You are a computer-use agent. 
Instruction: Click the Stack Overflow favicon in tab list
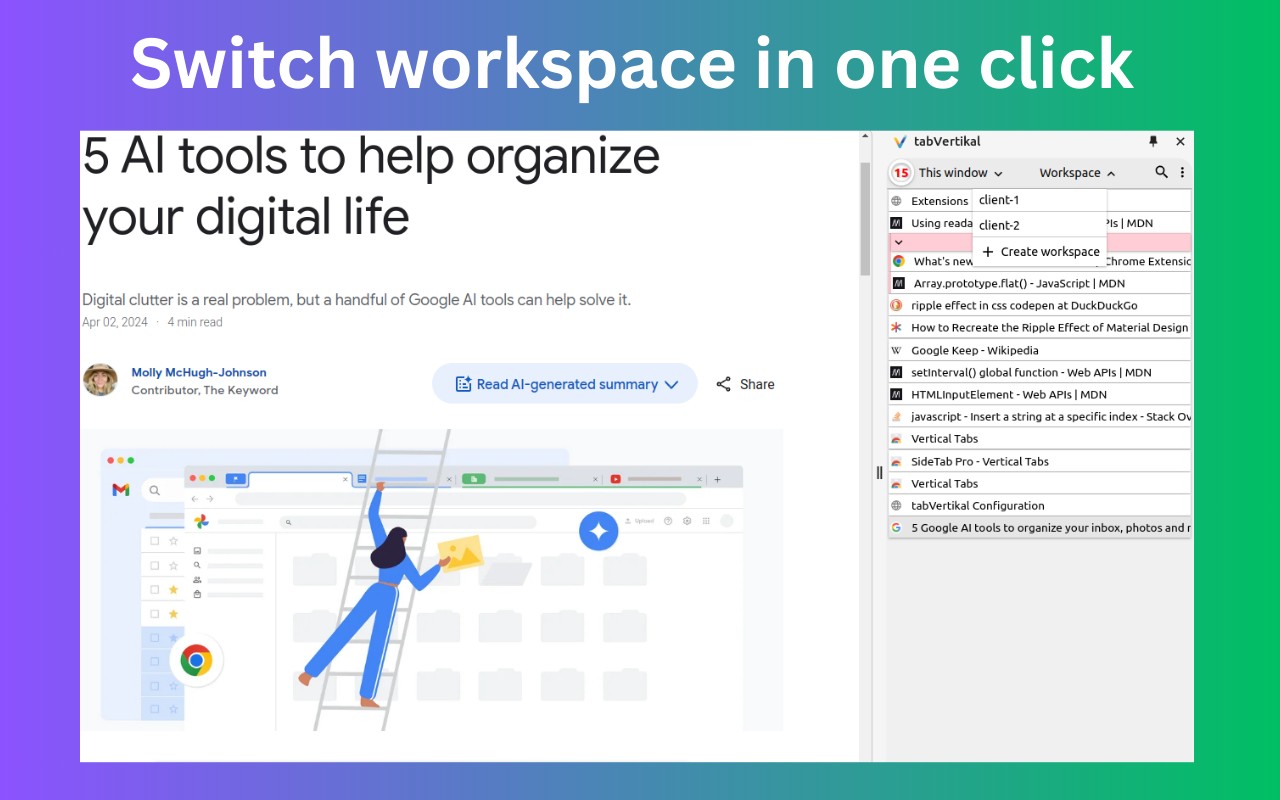coord(897,416)
